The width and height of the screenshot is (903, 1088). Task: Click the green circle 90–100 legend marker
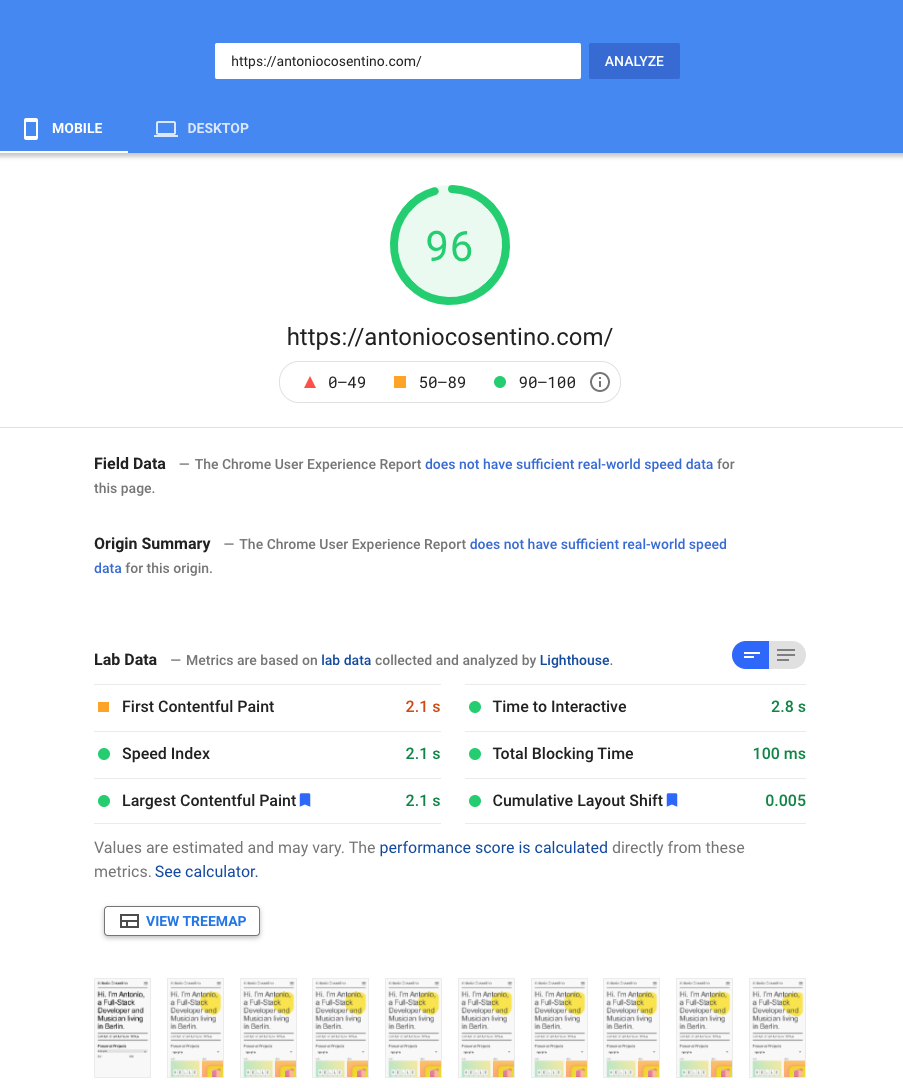coord(500,382)
